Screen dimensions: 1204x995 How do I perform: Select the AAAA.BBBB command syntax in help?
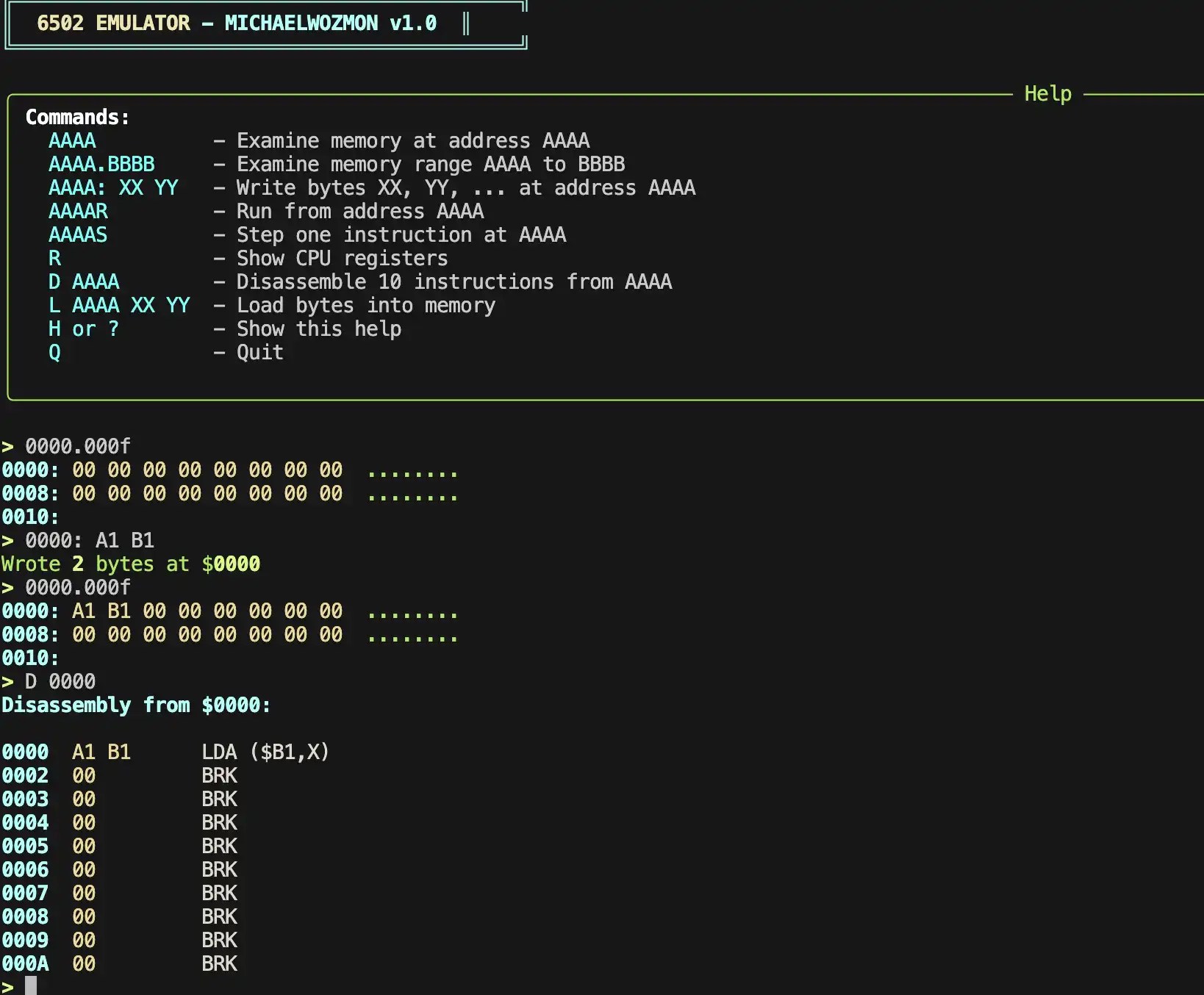[x=101, y=165]
